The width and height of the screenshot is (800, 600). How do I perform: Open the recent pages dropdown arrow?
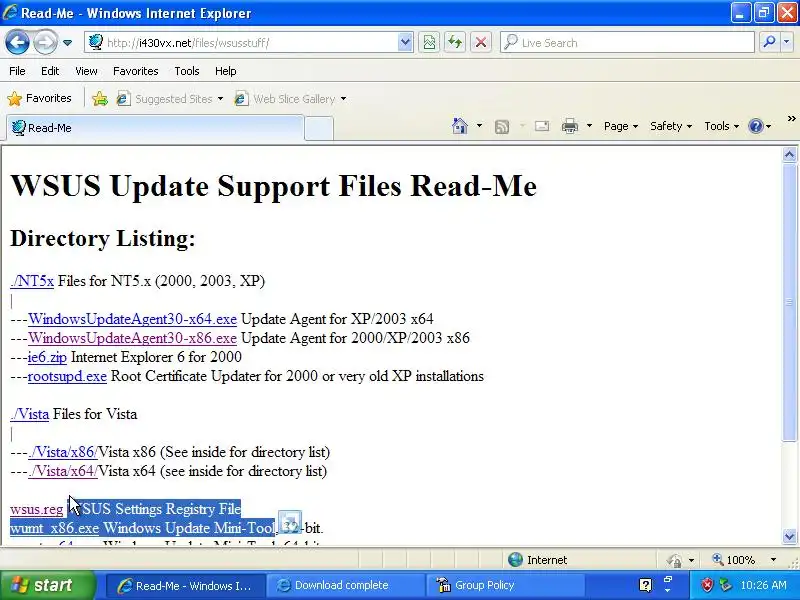point(67,43)
